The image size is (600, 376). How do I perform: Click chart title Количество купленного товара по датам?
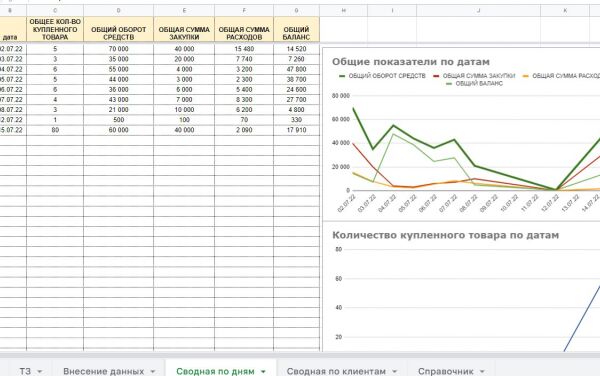(445, 235)
